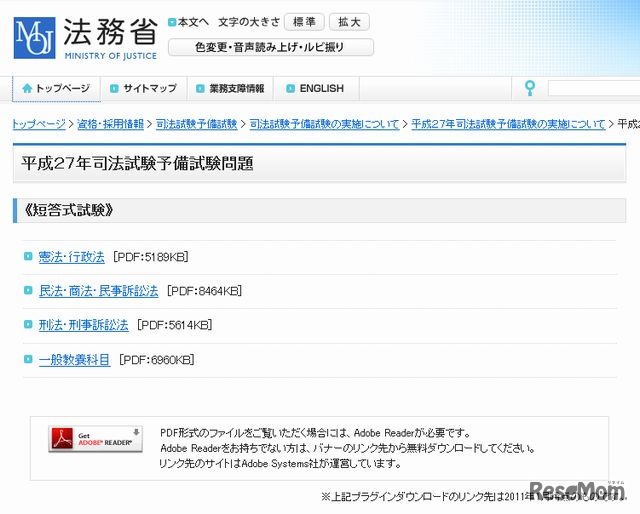This screenshot has width=640, height=514.
Task: Jump to 本文へ link
Action: 193,22
